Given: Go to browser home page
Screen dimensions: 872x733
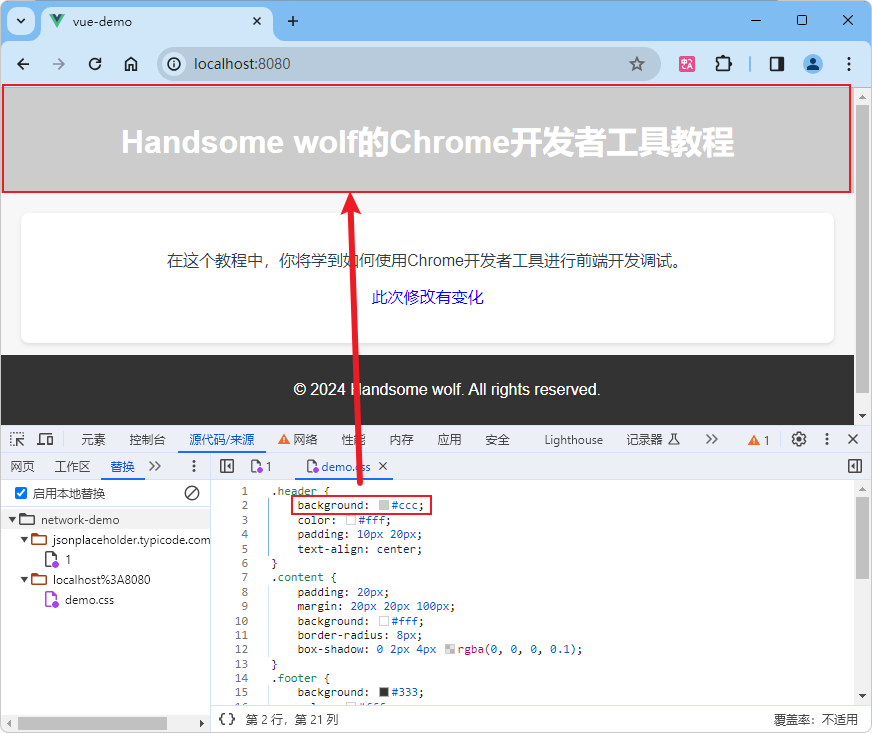Looking at the screenshot, I should tap(131, 64).
